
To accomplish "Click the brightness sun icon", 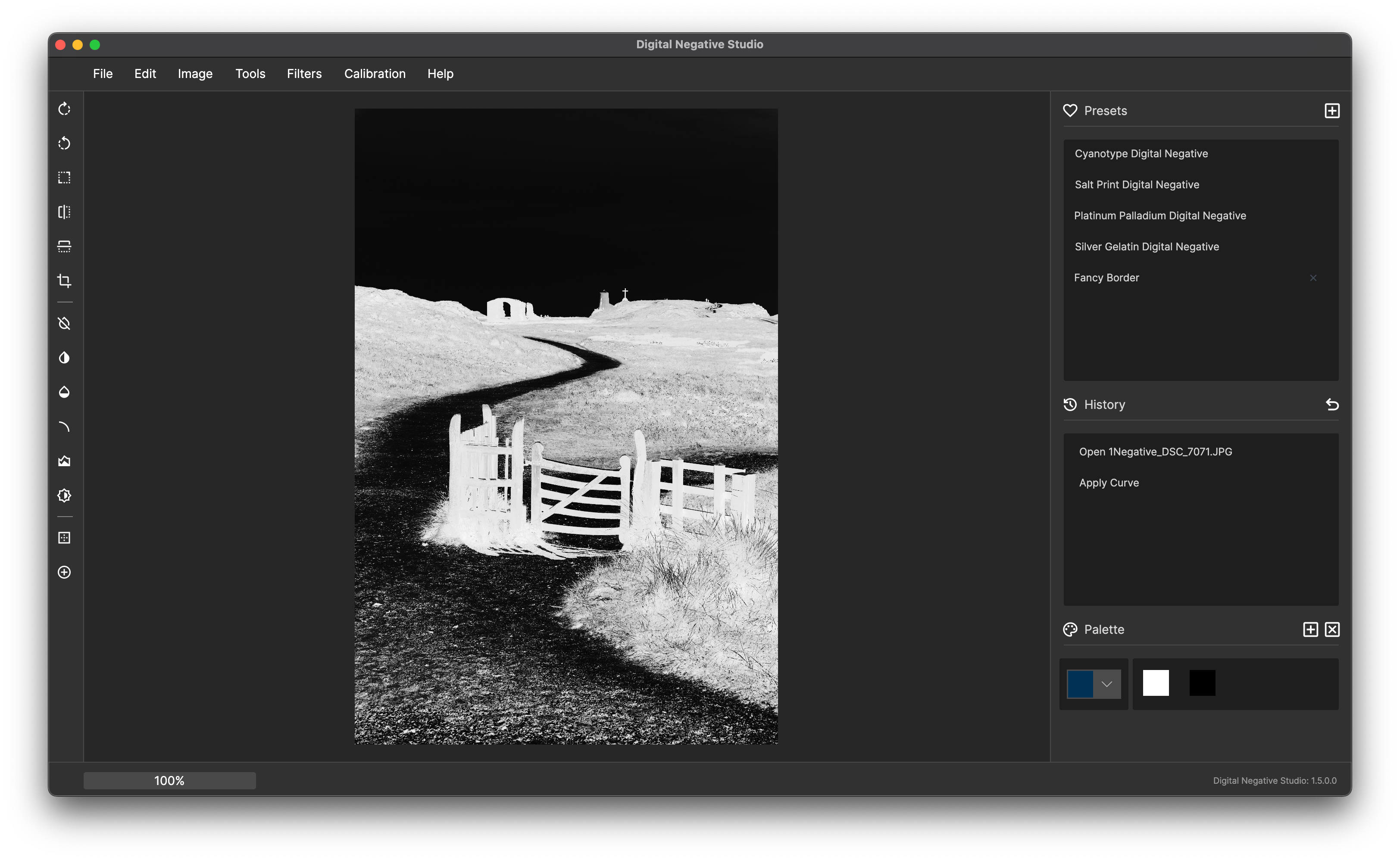I will (x=64, y=495).
